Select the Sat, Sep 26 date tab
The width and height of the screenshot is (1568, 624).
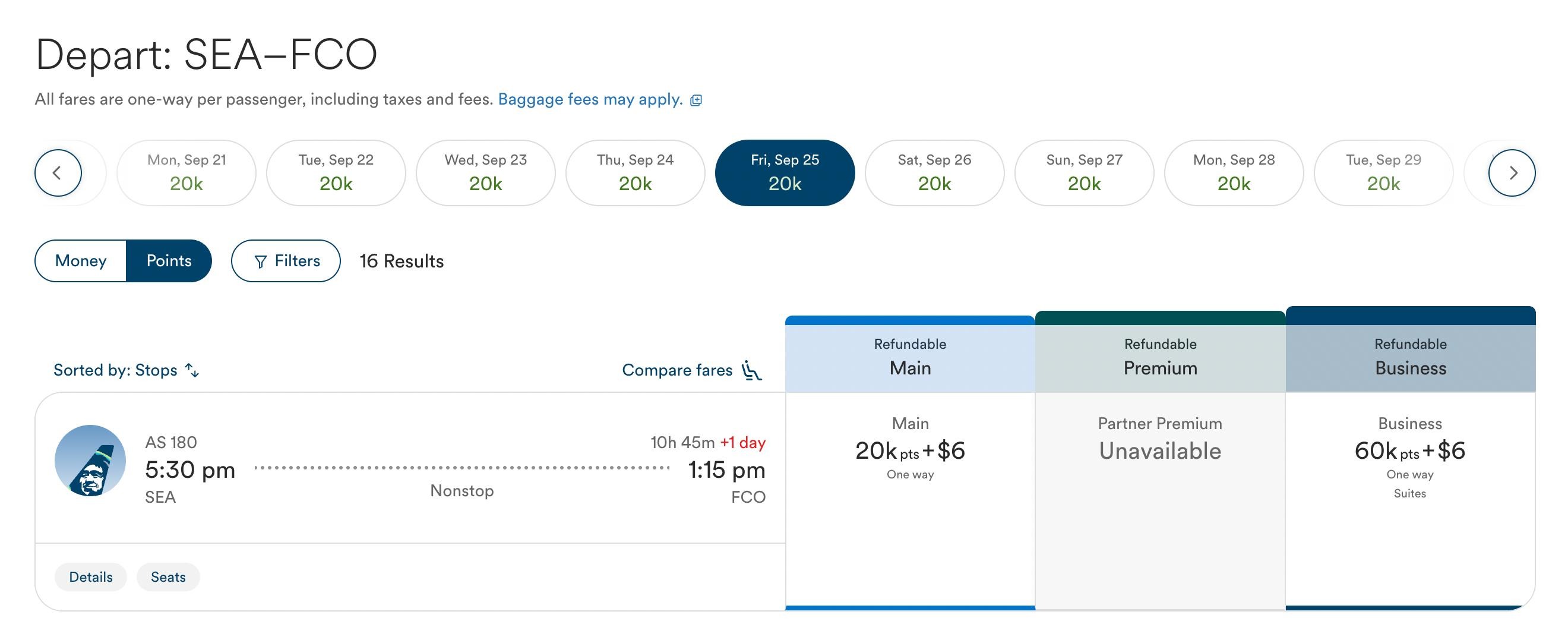[934, 173]
